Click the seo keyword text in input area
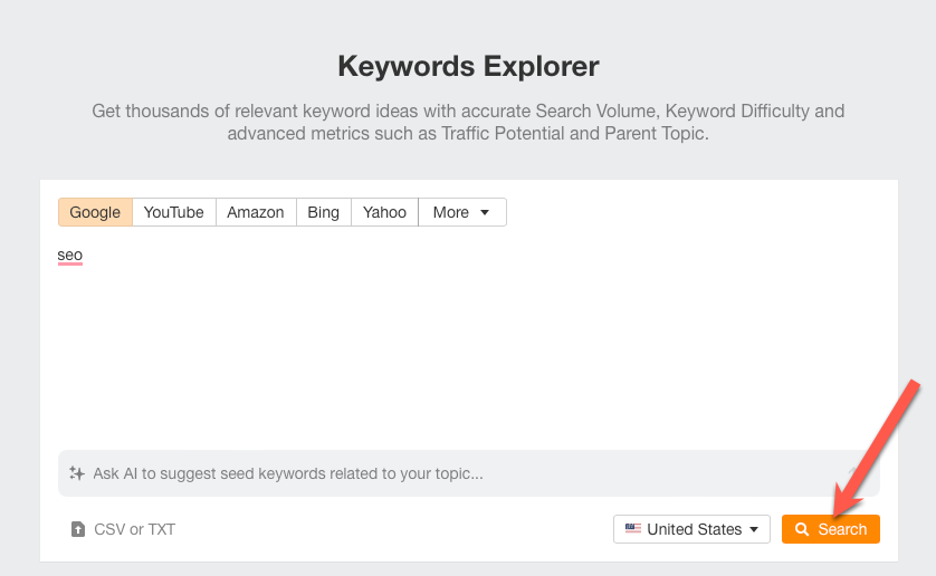The height and width of the screenshot is (576, 936). pyautogui.click(x=69, y=254)
